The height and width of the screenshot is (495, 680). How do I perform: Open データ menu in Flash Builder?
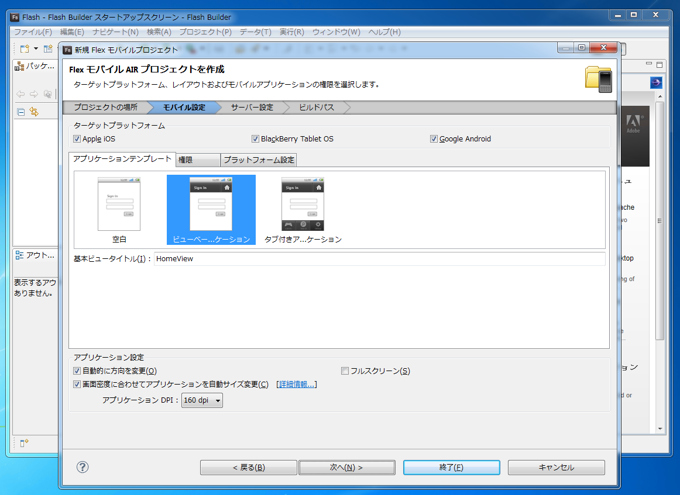coord(255,32)
